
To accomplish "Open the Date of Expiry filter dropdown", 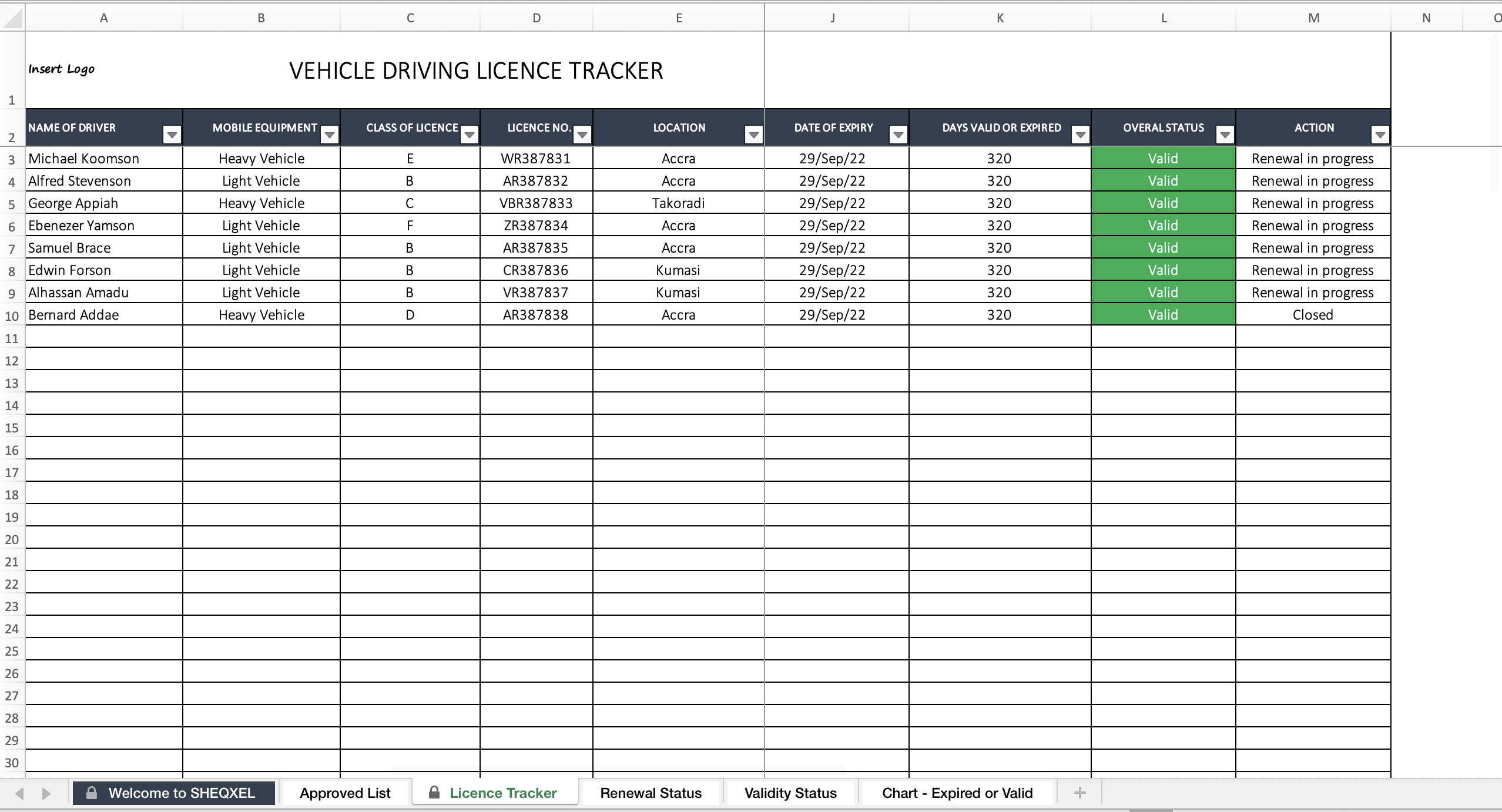I will click(898, 136).
